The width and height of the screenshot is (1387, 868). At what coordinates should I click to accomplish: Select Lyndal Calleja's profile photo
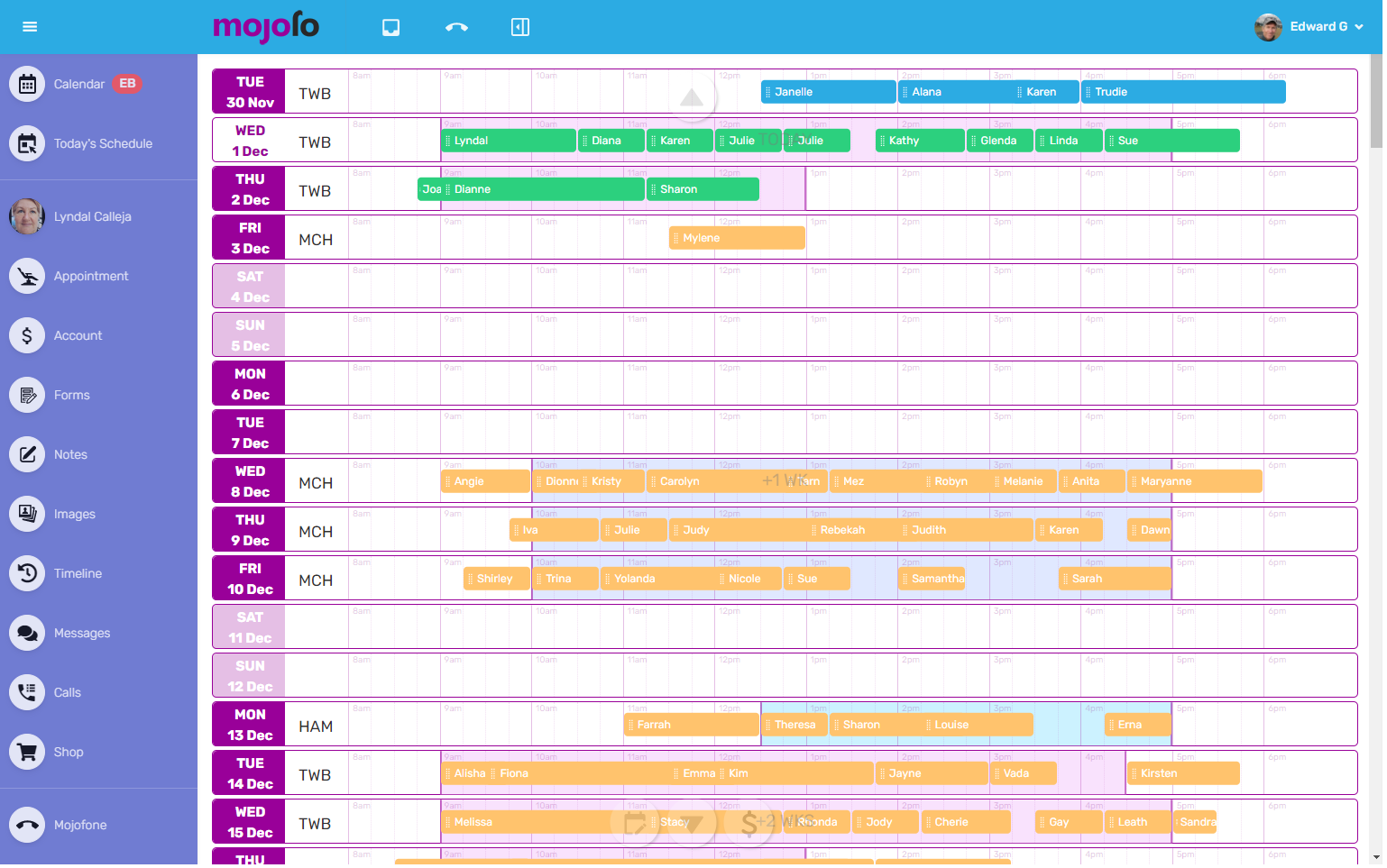point(27,216)
